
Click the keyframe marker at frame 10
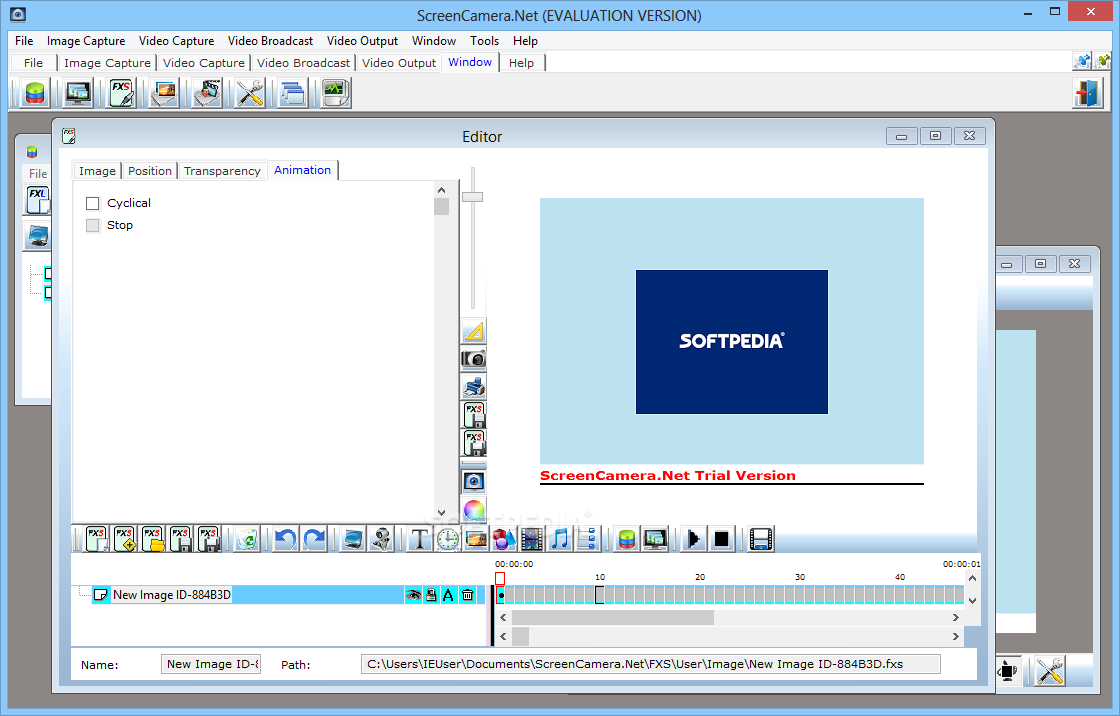pyautogui.click(x=599, y=595)
